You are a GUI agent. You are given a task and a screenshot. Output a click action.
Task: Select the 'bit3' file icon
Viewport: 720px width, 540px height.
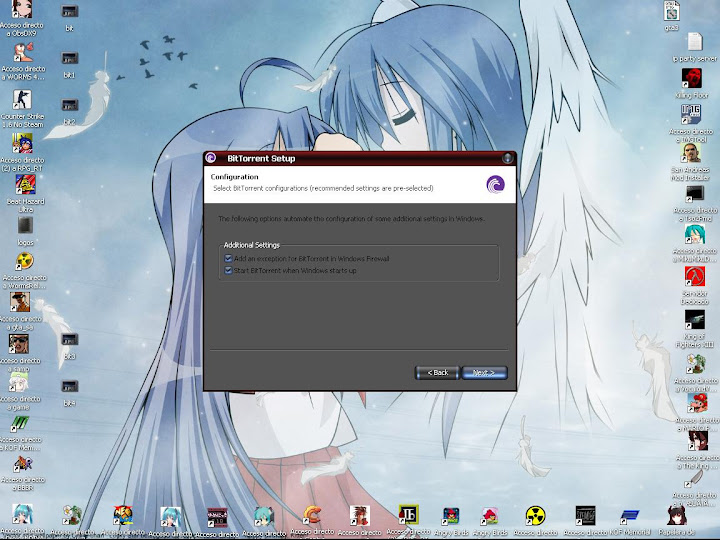point(70,340)
